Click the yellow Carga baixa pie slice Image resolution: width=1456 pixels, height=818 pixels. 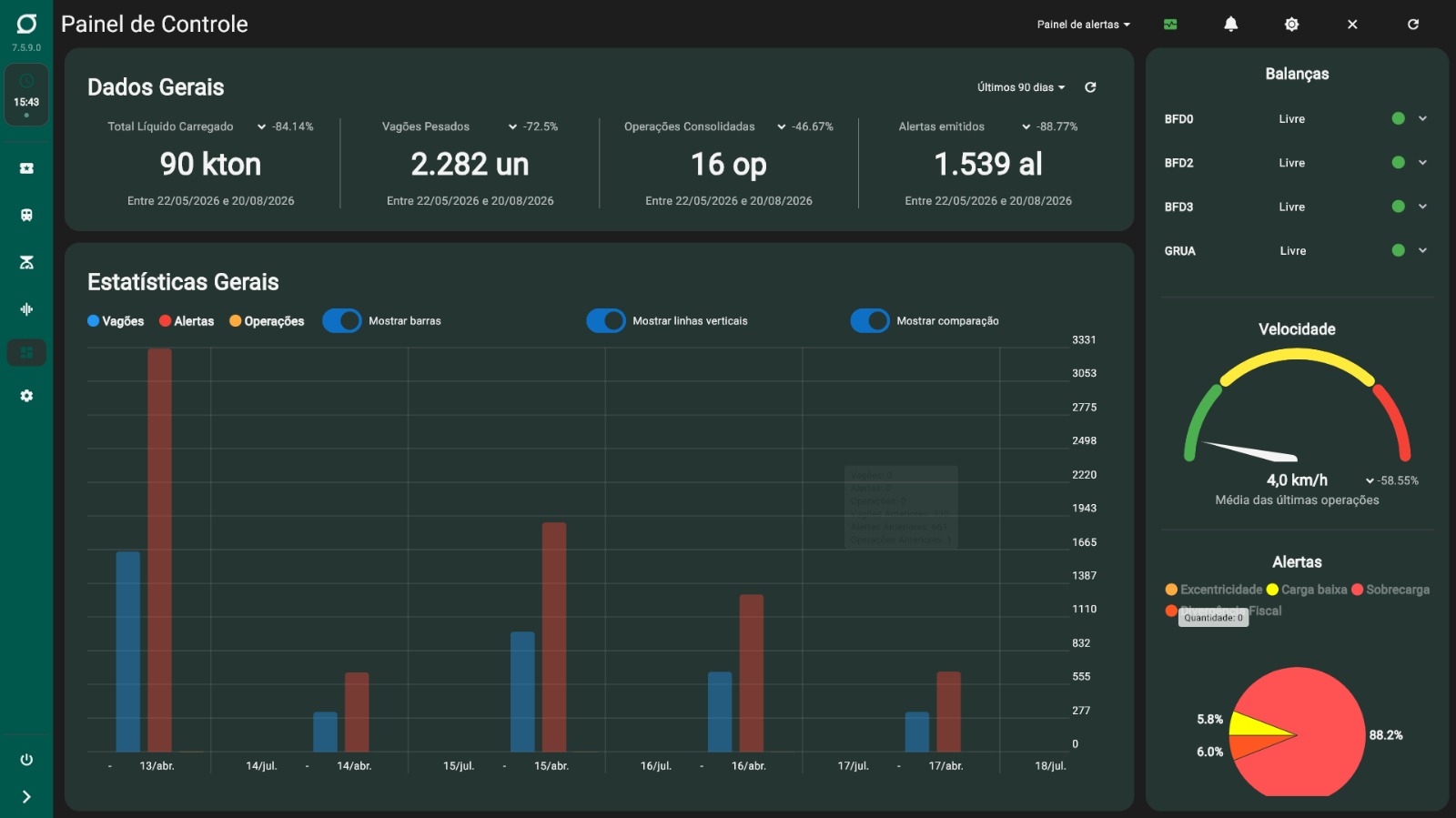pyautogui.click(x=1255, y=724)
